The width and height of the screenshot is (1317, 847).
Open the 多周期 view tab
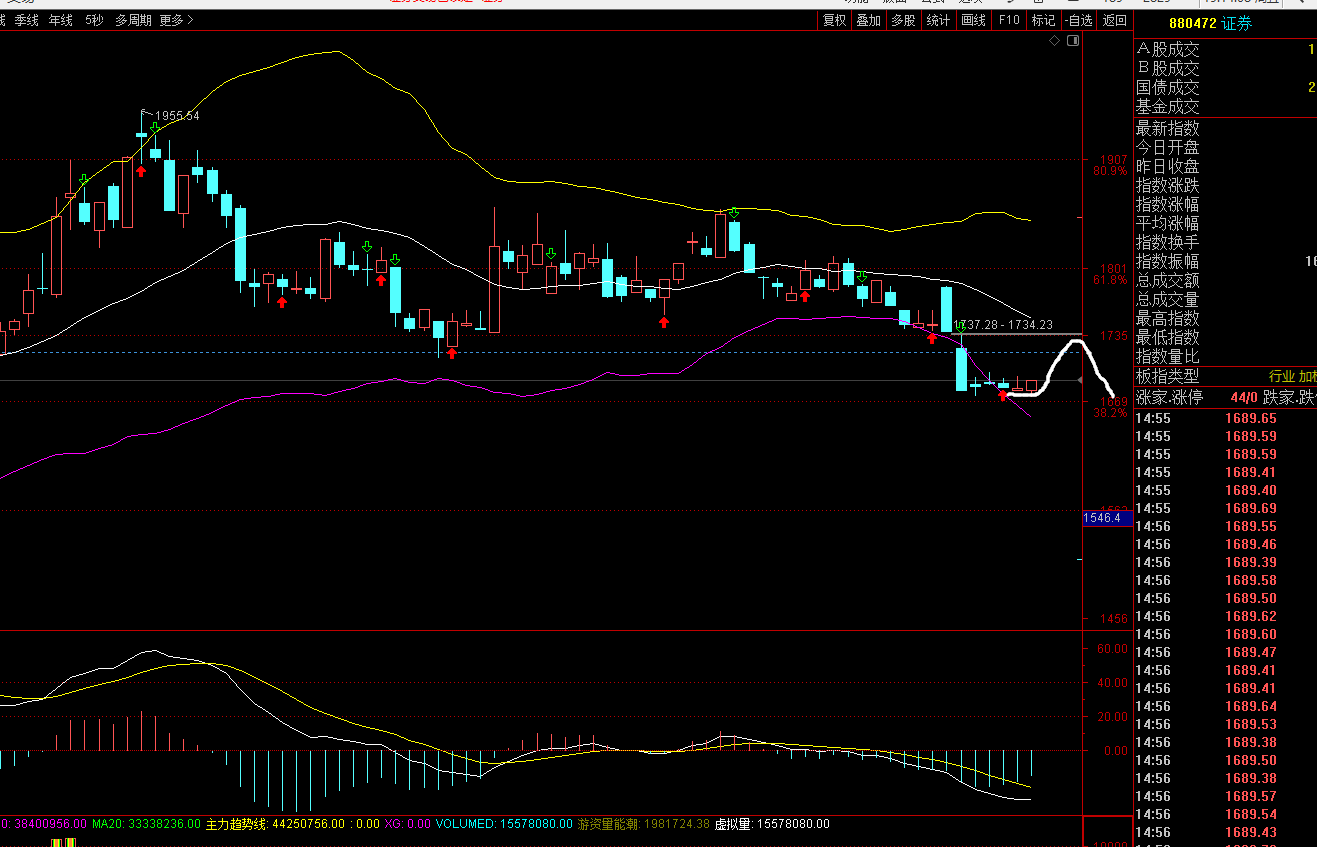click(133, 20)
